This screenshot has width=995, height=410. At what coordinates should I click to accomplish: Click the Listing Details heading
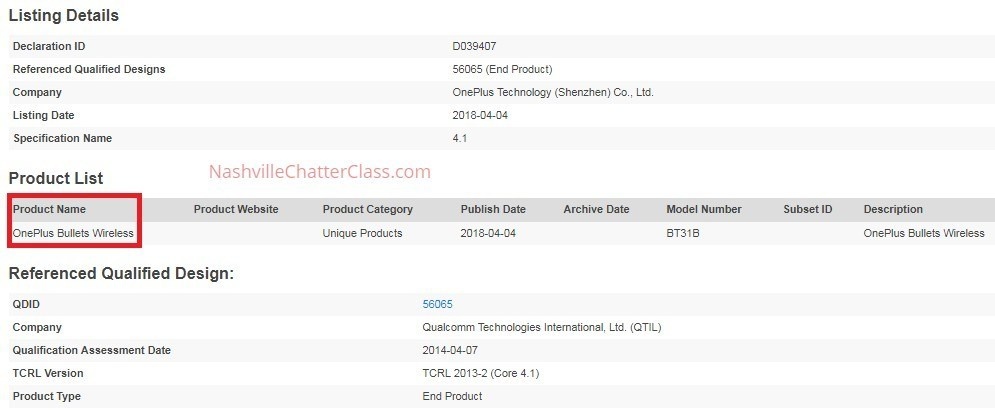64,16
